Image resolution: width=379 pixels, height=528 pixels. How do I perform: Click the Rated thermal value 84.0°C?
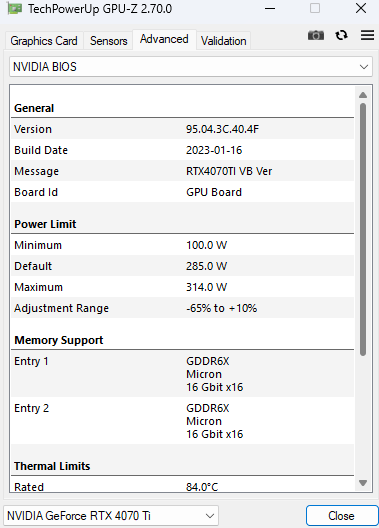(x=202, y=487)
